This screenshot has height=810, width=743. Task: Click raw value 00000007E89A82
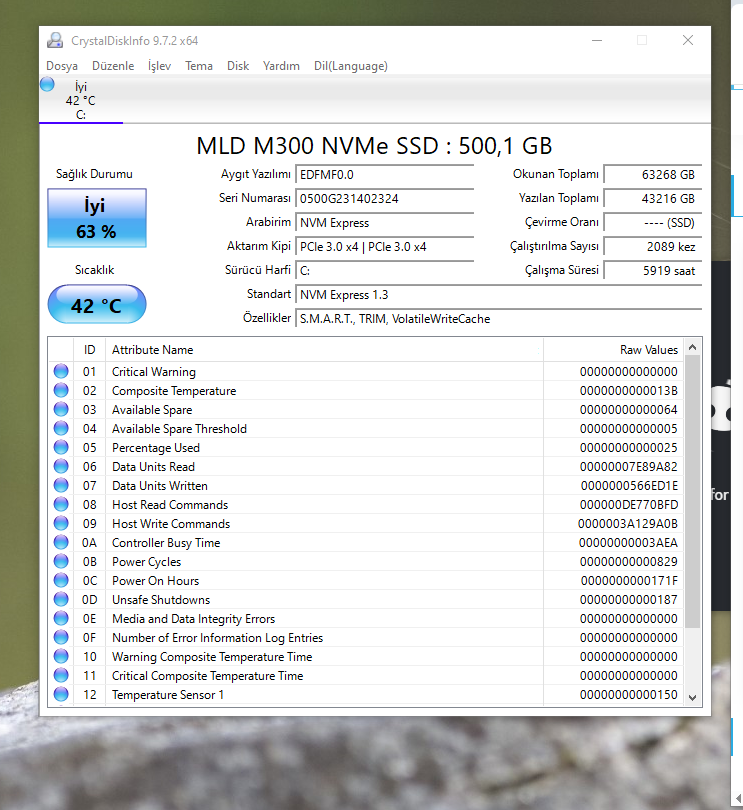pos(628,467)
